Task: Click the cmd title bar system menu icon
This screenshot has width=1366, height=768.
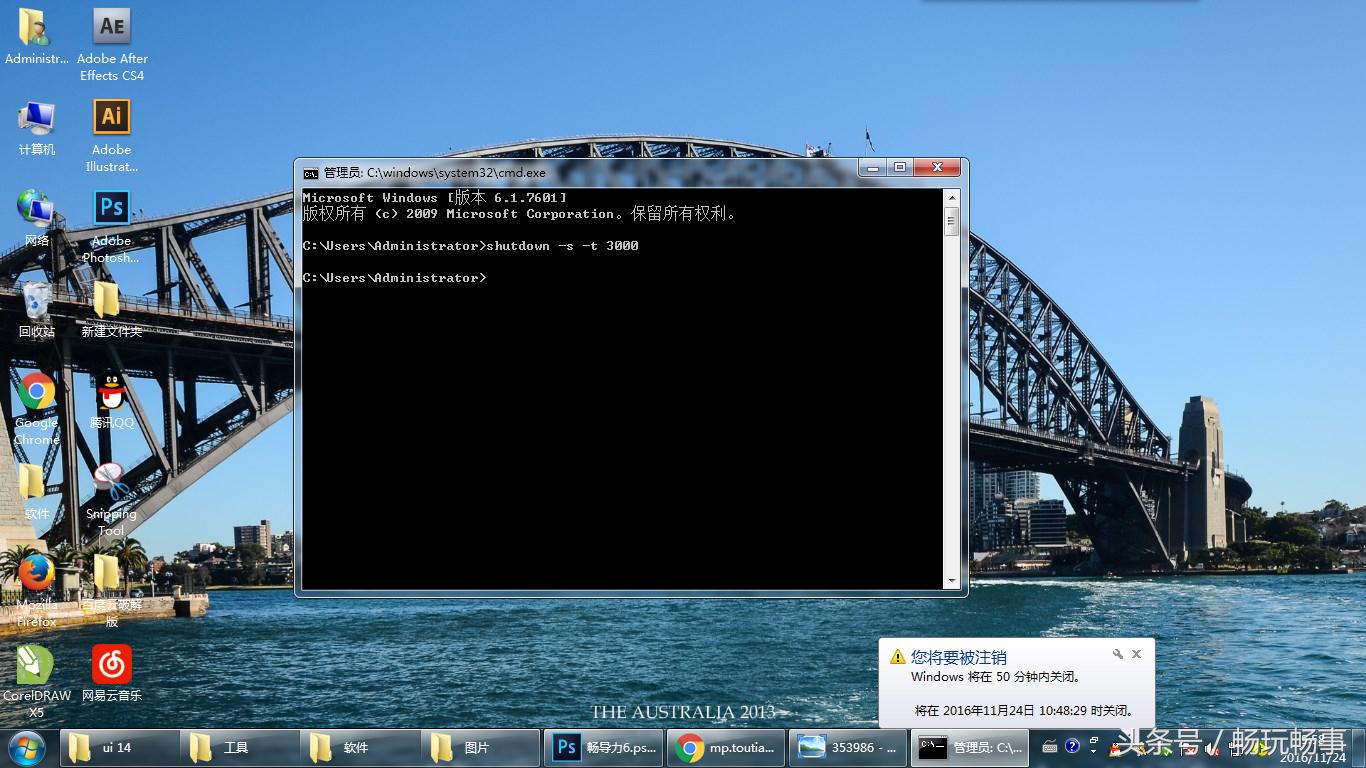Action: 311,173
